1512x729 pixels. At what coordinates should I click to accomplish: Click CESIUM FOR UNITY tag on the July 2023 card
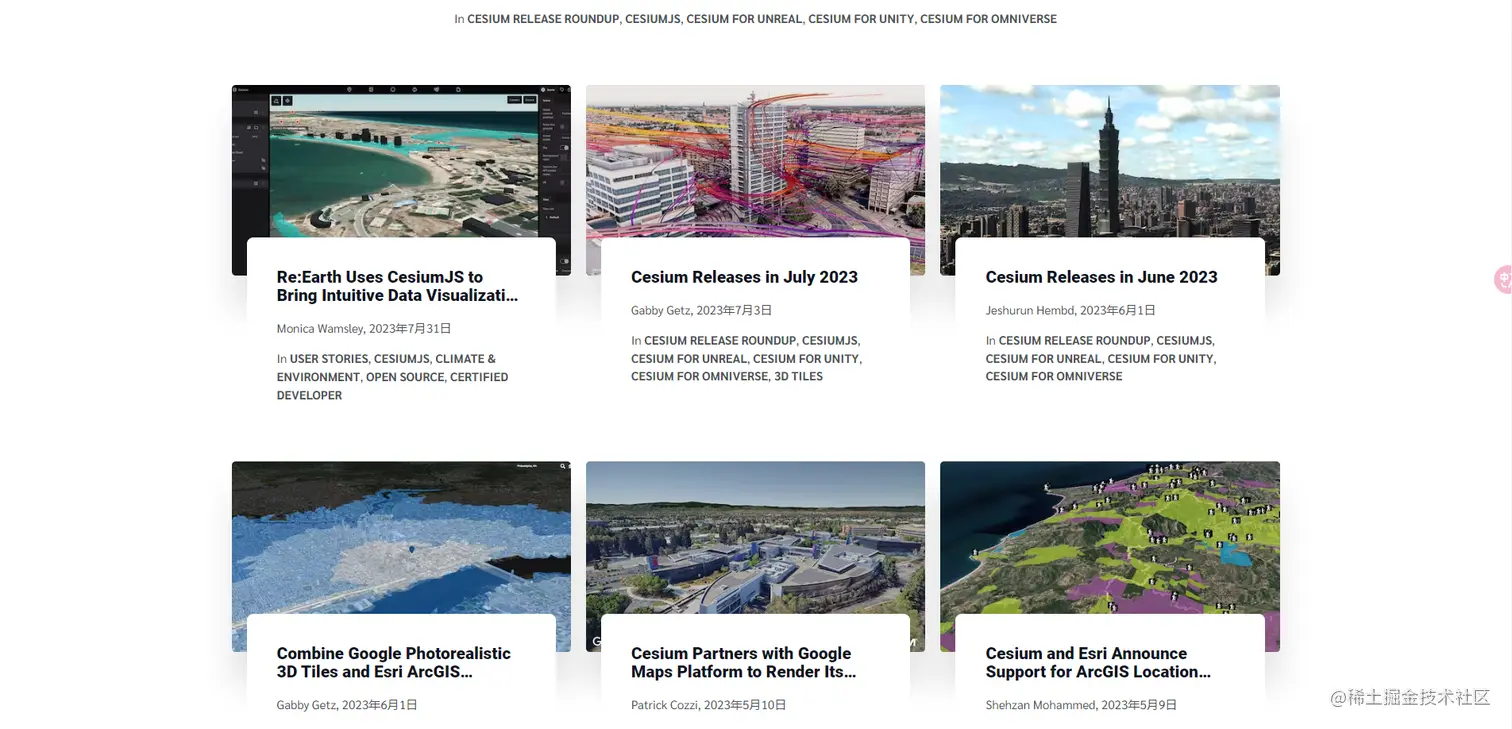tap(806, 359)
